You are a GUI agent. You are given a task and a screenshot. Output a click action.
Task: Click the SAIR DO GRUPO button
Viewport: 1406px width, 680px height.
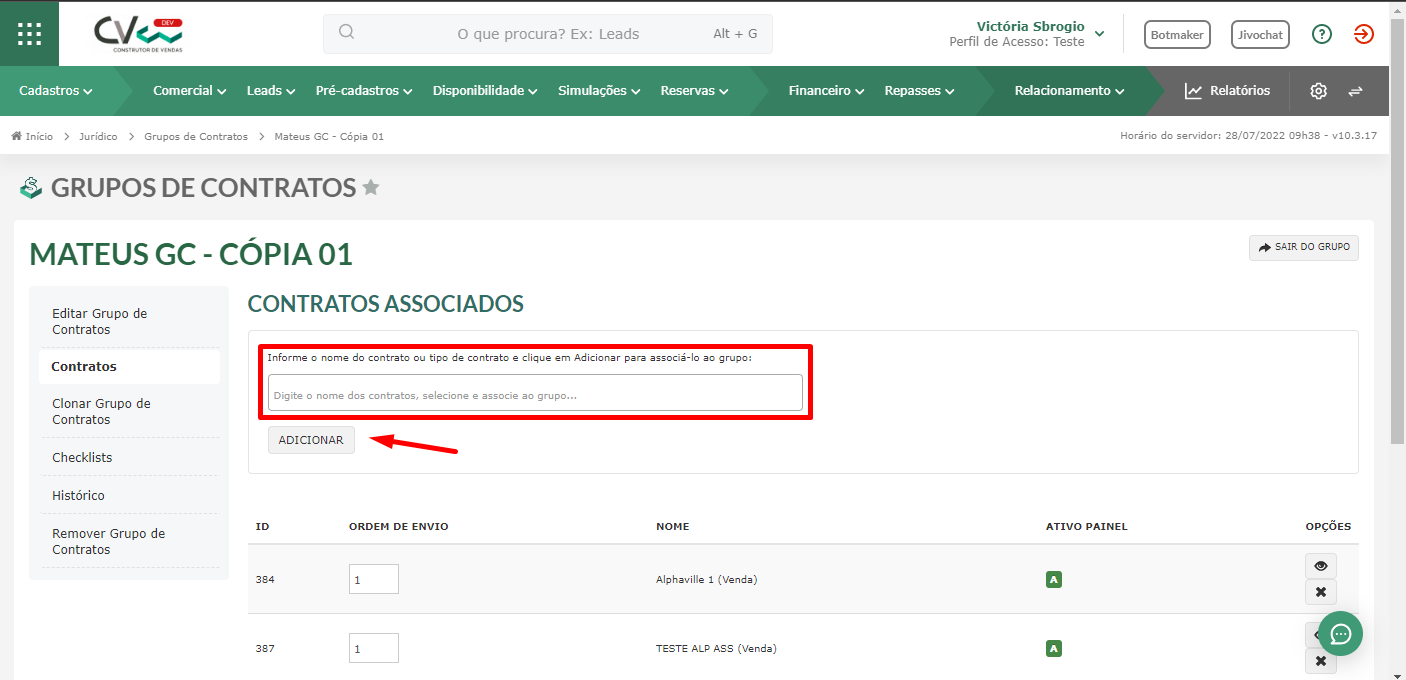(1304, 247)
